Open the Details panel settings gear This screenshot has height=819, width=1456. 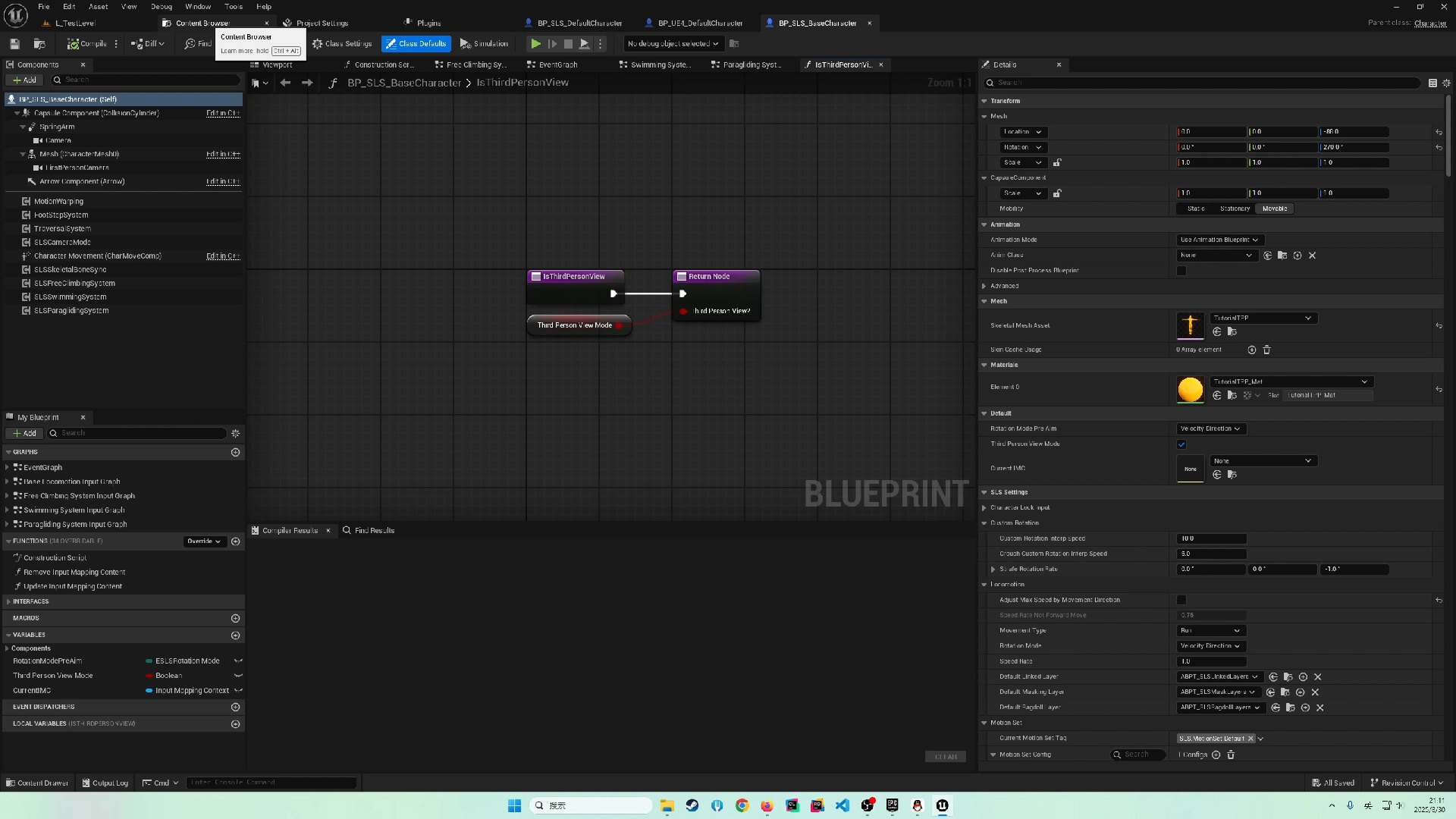click(1446, 83)
